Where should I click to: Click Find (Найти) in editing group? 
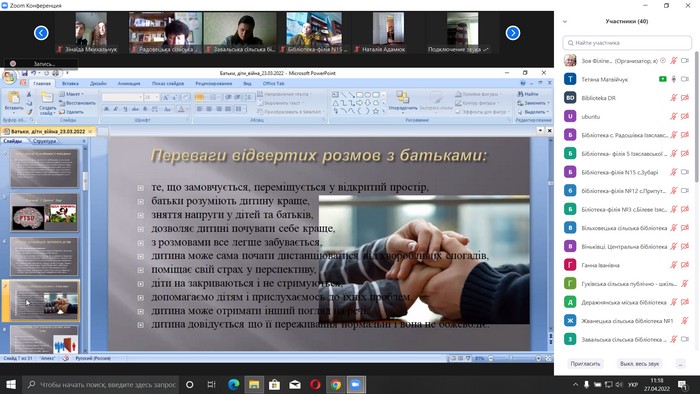(528, 94)
